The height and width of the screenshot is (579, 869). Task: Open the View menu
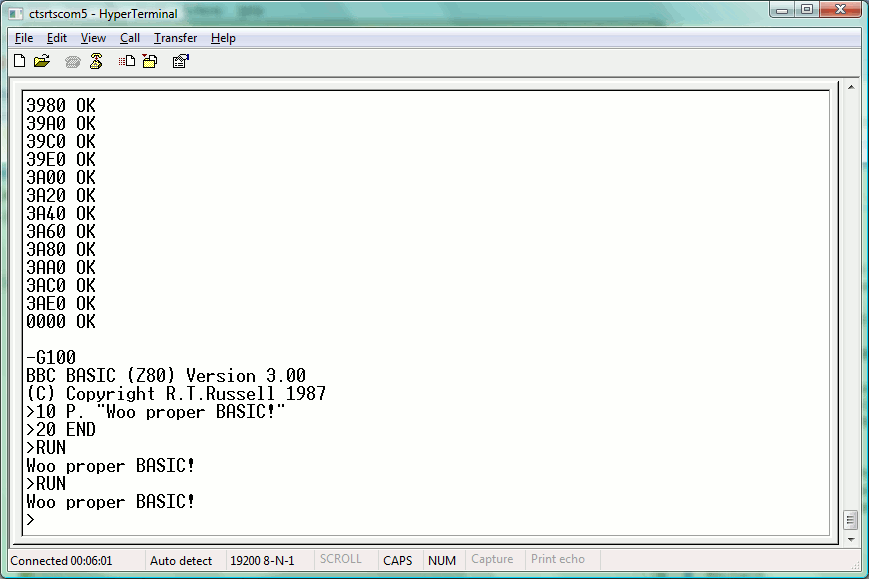[93, 38]
